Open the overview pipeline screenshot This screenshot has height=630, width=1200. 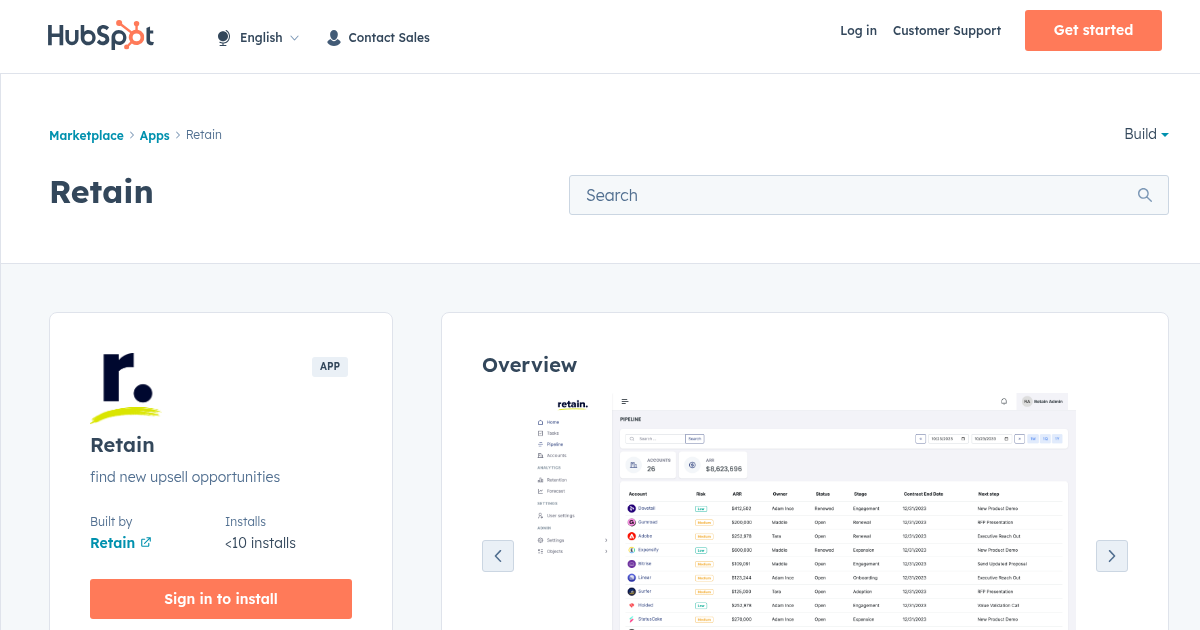coord(805,511)
